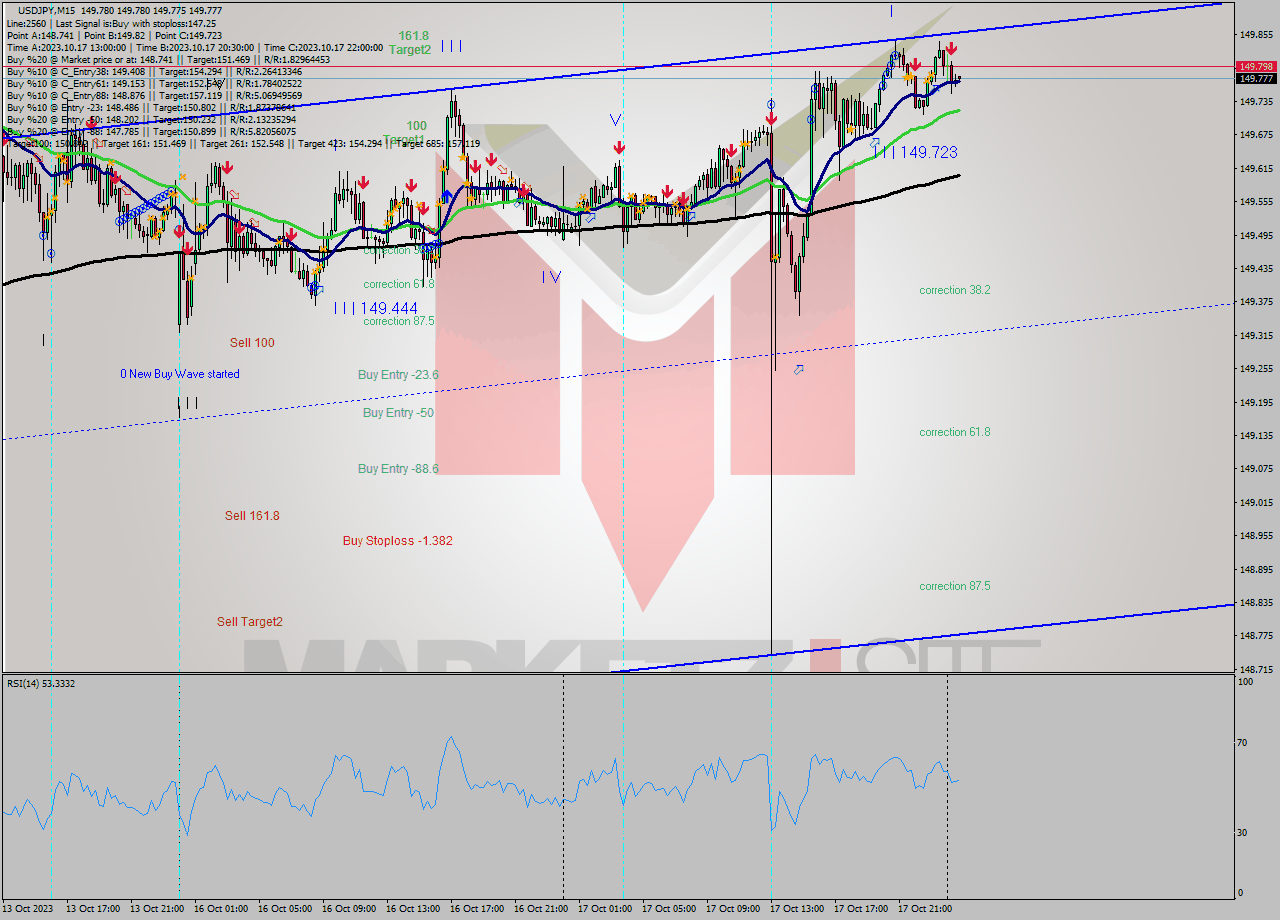Click the hollow blue up arrow near 17 Oct 13:00
The image size is (1280, 920).
(x=797, y=370)
